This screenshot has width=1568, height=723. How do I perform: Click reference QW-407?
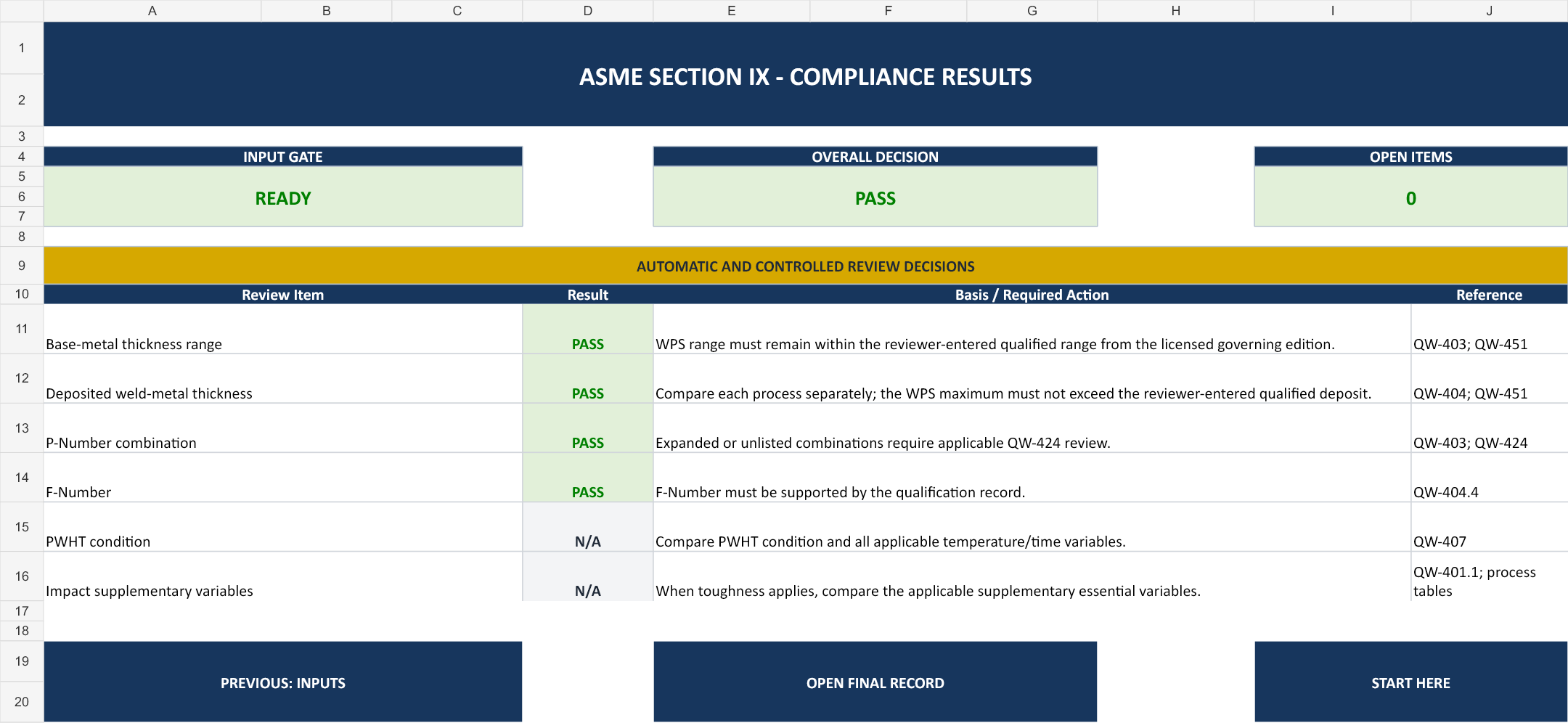pyautogui.click(x=1440, y=542)
